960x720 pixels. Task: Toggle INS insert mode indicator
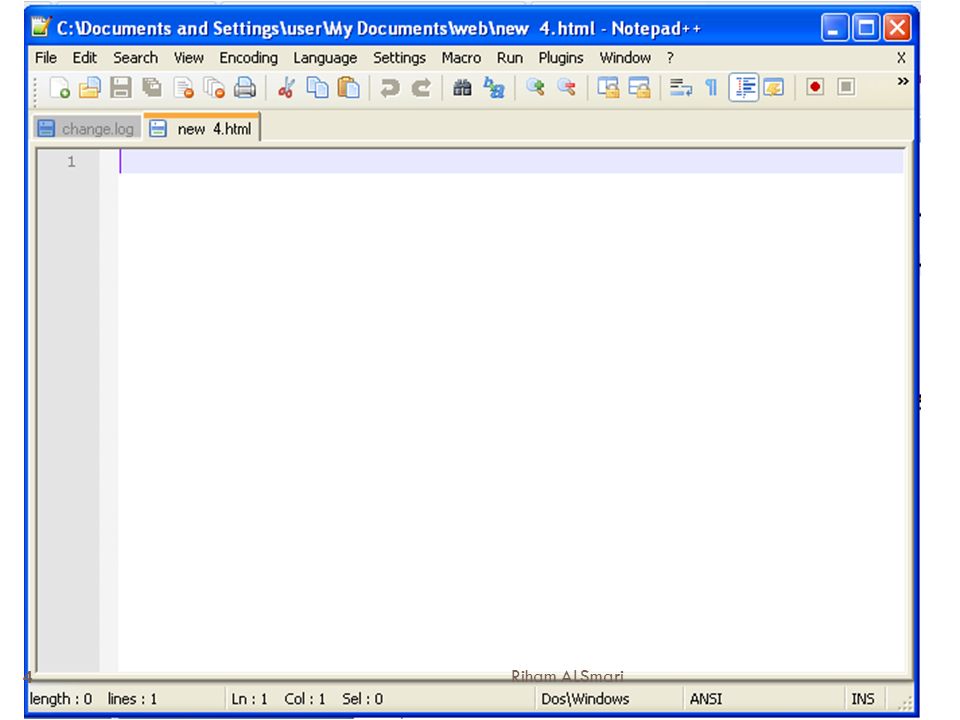(x=863, y=699)
